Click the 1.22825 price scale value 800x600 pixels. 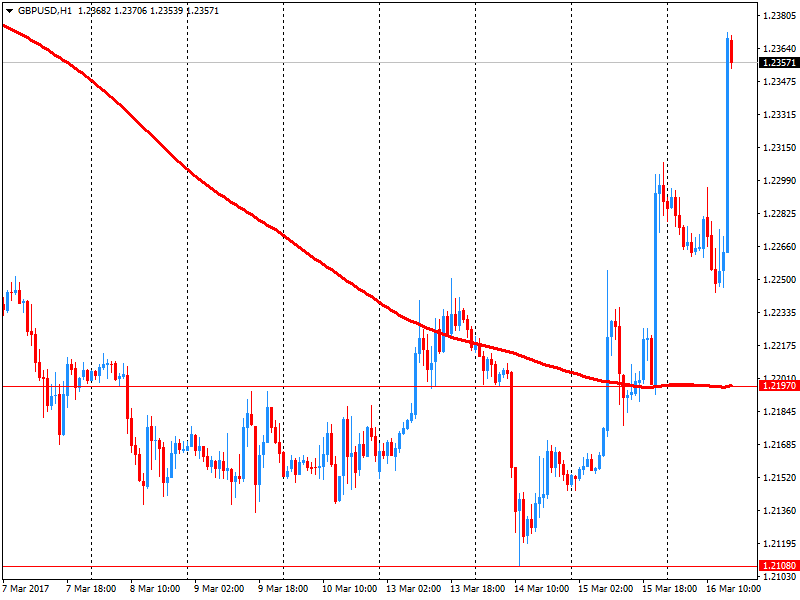point(779,214)
